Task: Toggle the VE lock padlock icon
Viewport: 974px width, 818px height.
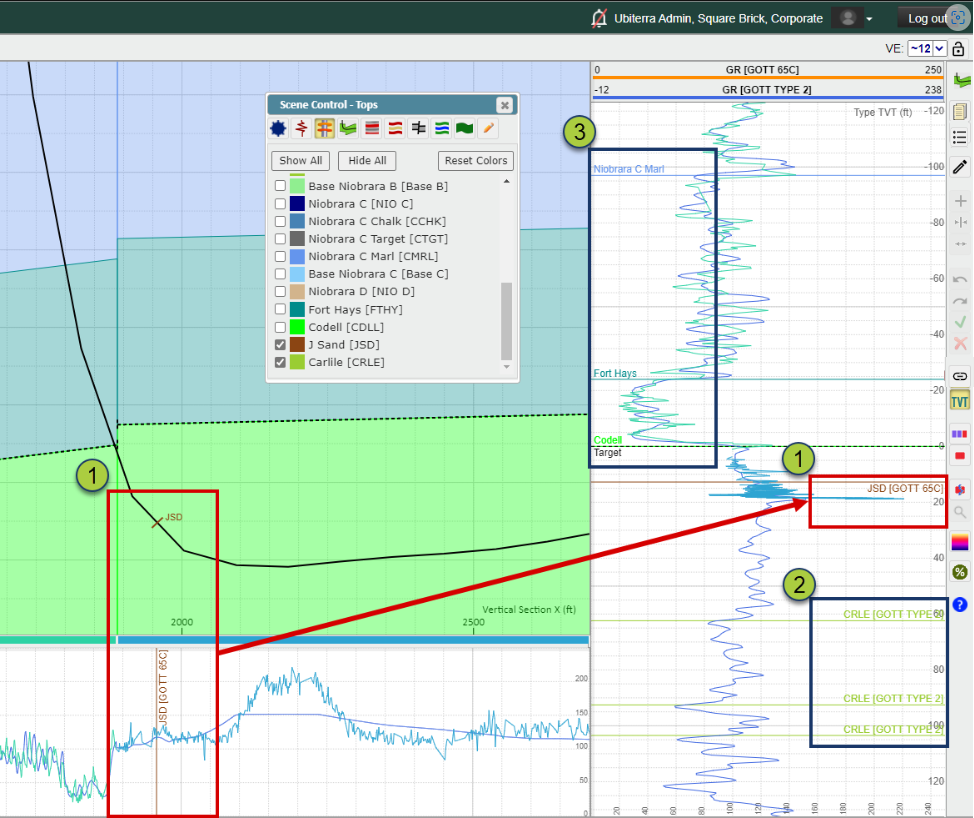Action: [x=958, y=48]
